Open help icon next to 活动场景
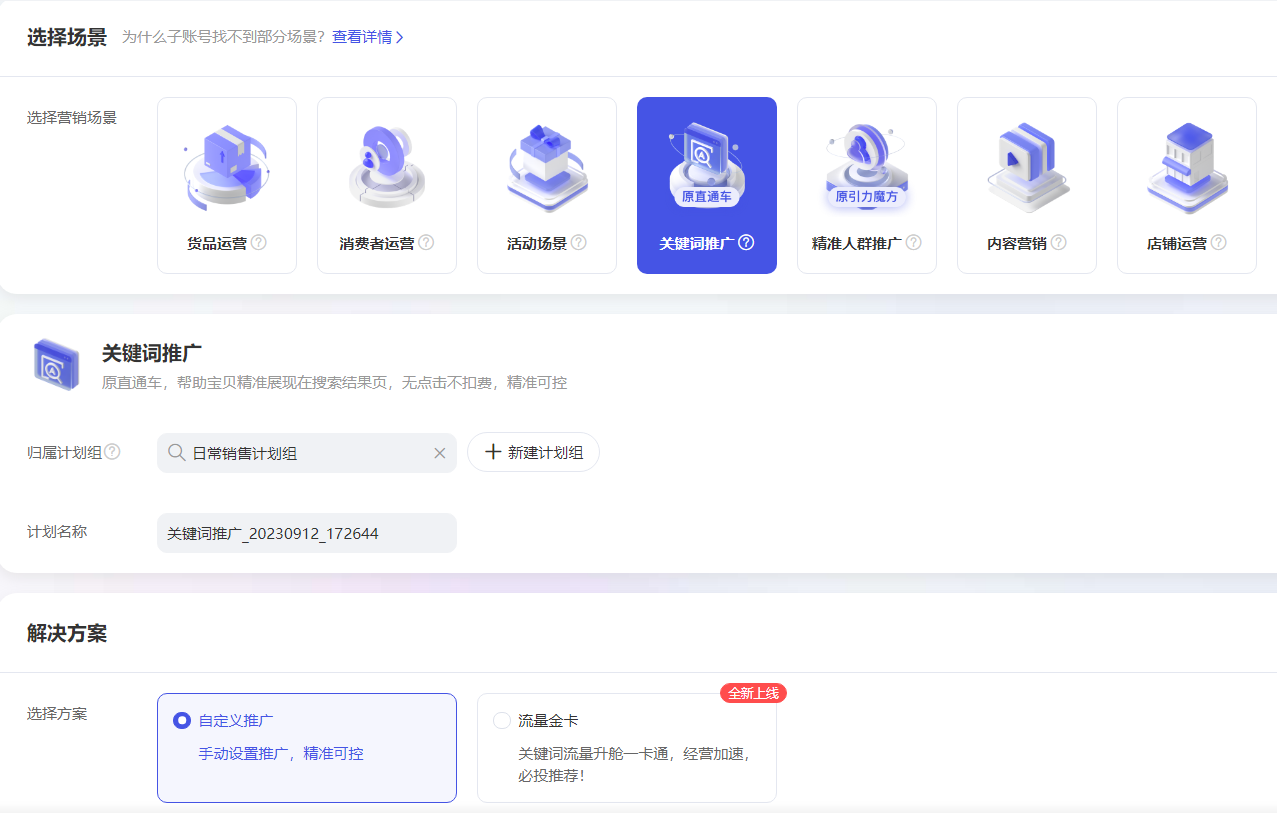Image resolution: width=1277 pixels, height=815 pixels. pos(579,242)
